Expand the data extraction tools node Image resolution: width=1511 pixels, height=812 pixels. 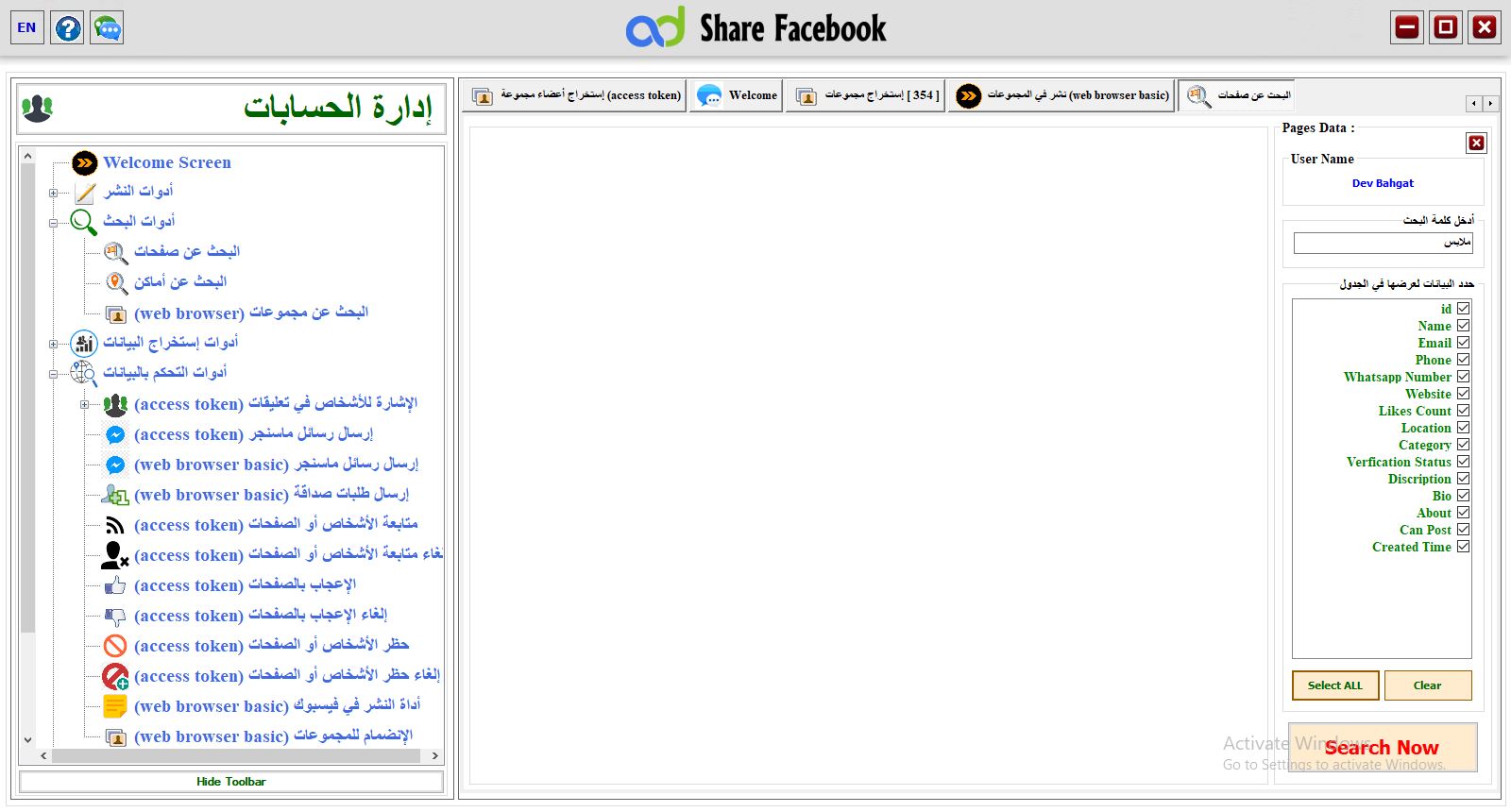[53, 344]
